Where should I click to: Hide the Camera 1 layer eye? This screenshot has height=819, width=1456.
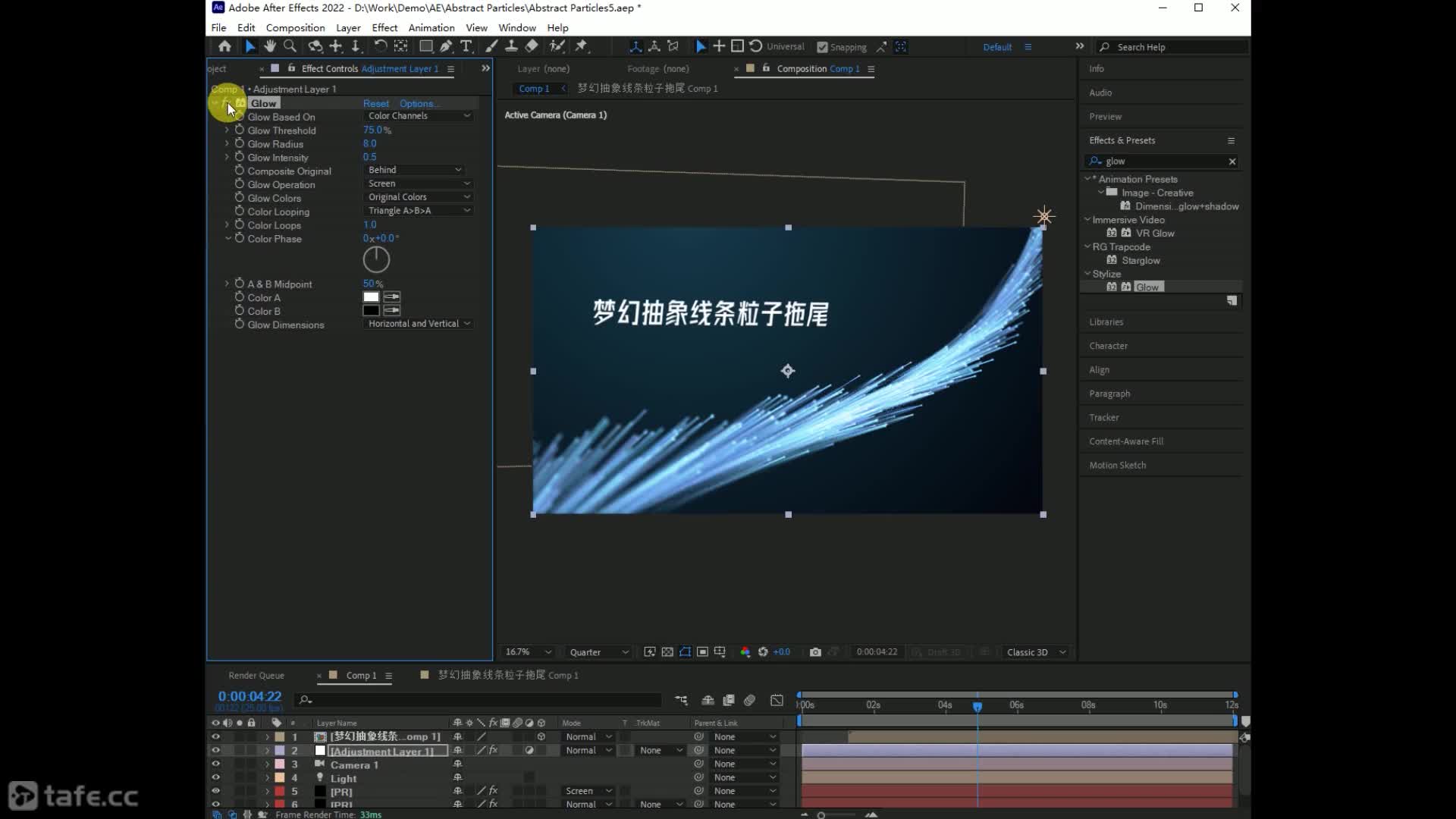click(215, 764)
